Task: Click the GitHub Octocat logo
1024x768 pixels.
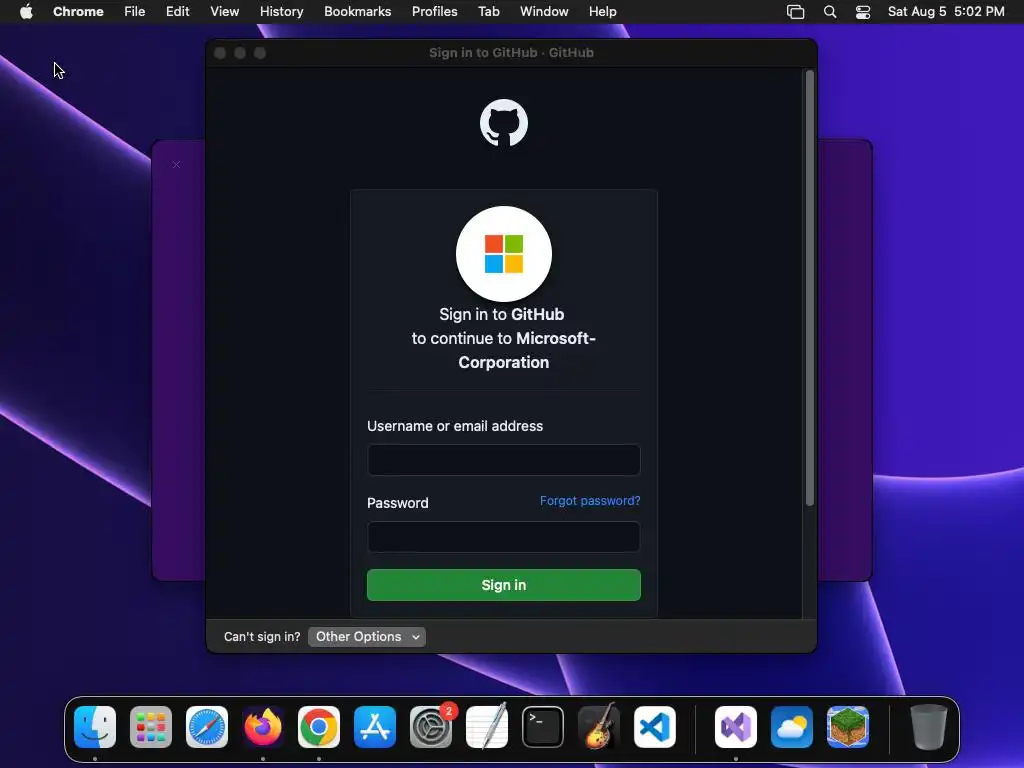Action: [x=504, y=123]
